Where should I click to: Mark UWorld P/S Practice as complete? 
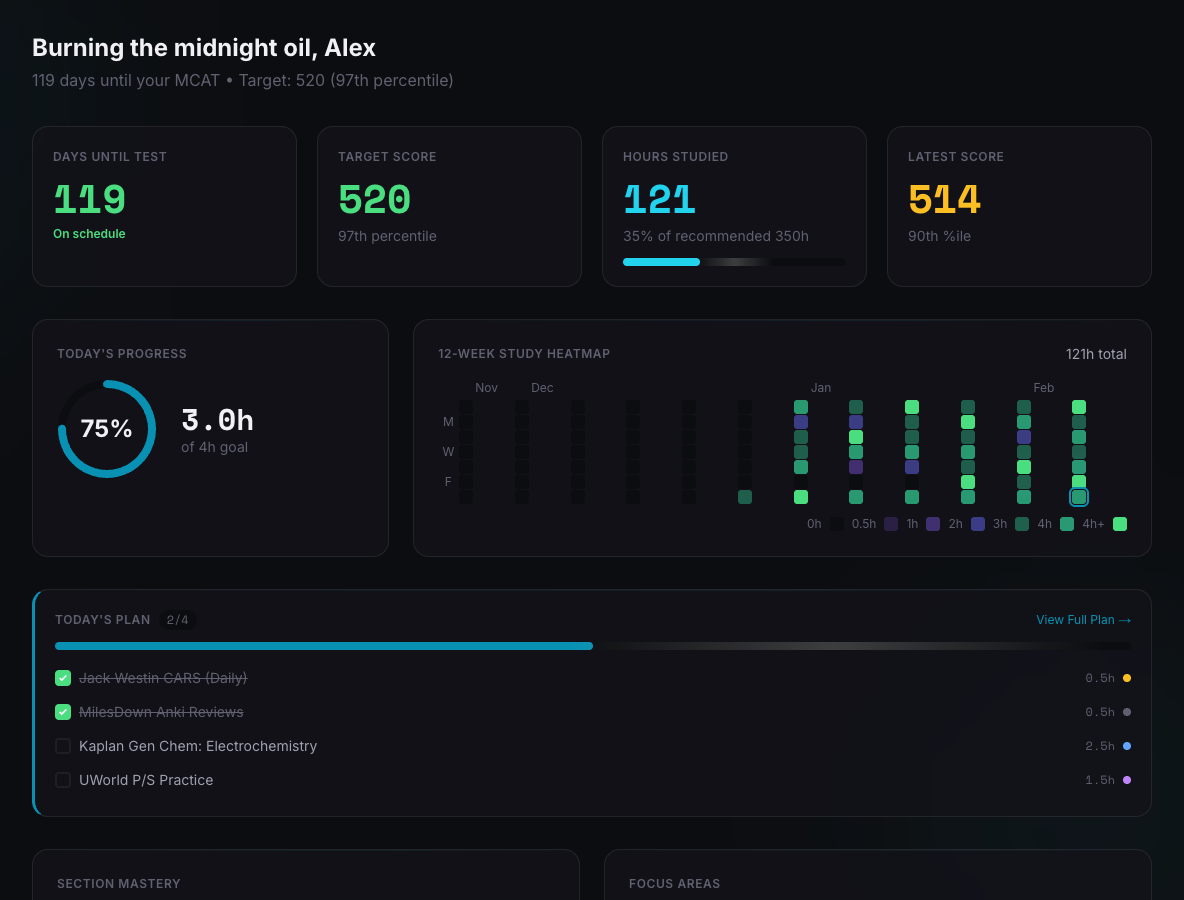63,780
